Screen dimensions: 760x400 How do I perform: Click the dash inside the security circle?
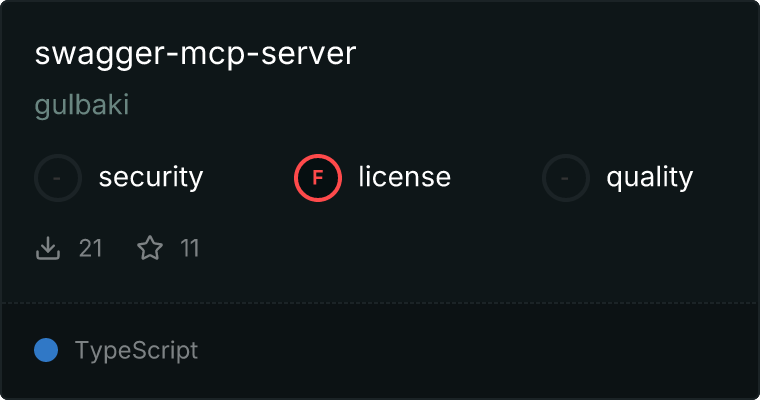click(x=57, y=178)
